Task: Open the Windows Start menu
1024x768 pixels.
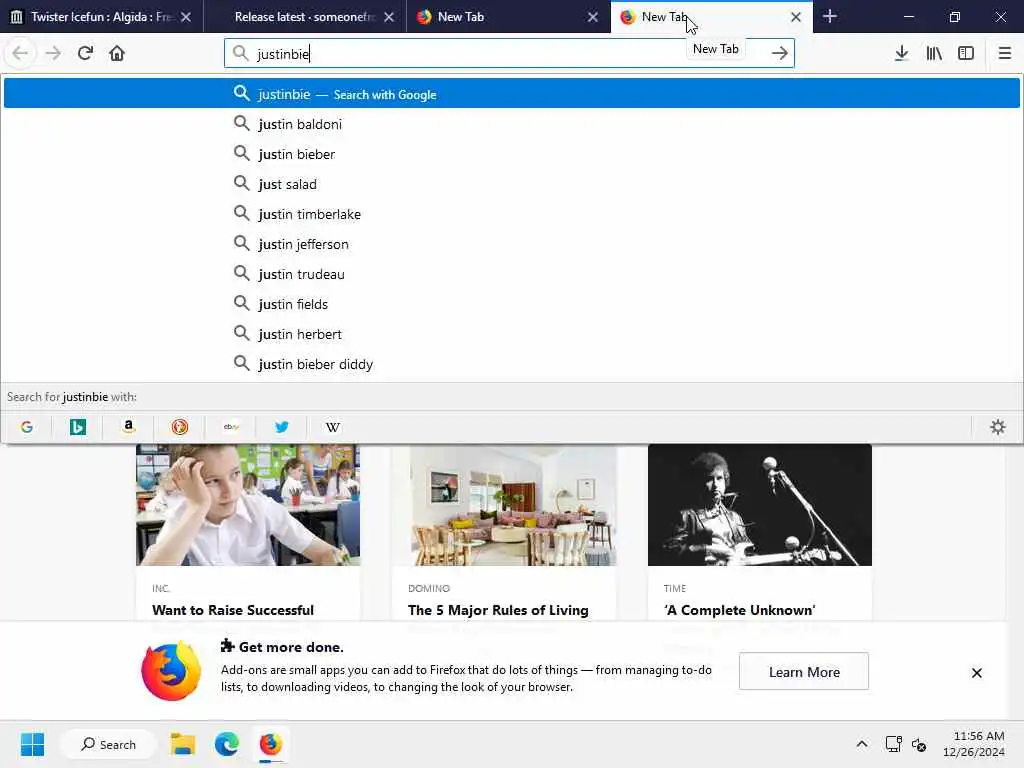Action: click(x=32, y=744)
